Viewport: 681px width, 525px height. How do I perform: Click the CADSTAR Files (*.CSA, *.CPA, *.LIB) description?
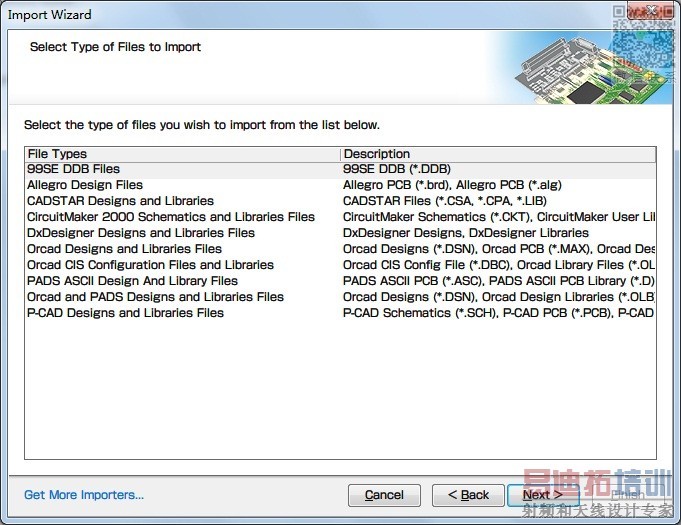click(x=445, y=201)
